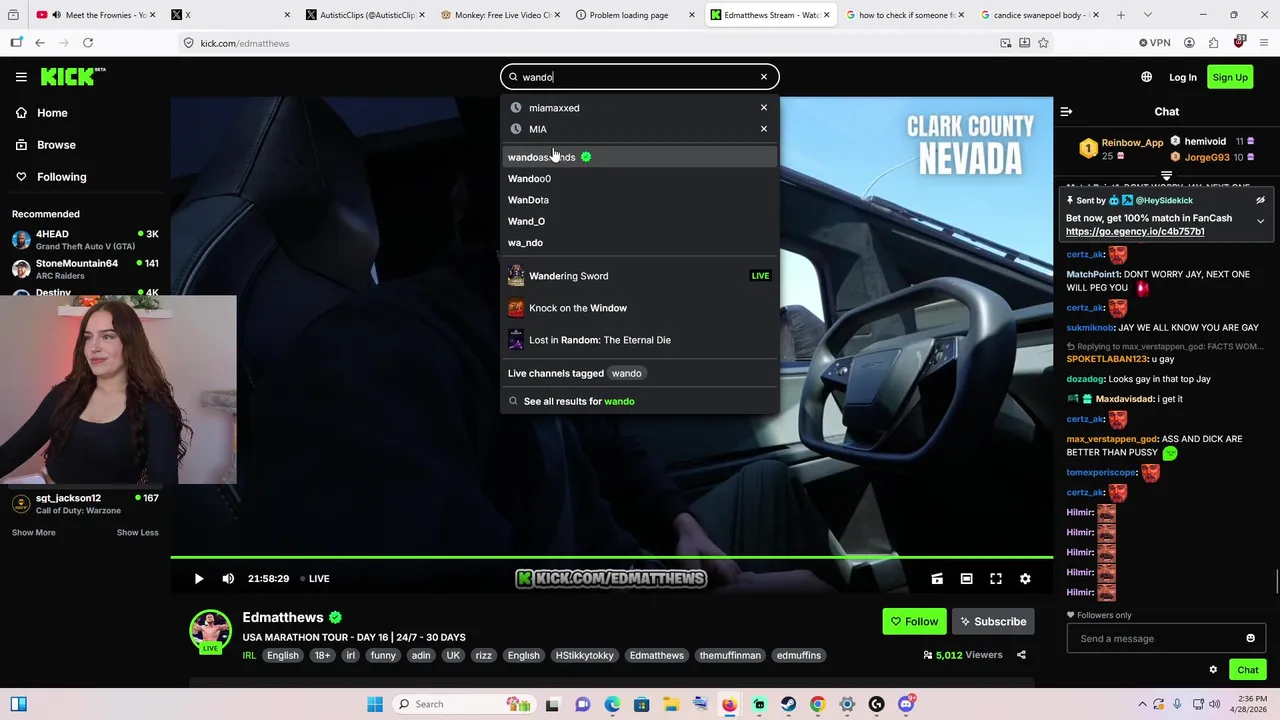
Task: Clear the search field text
Action: point(764,77)
